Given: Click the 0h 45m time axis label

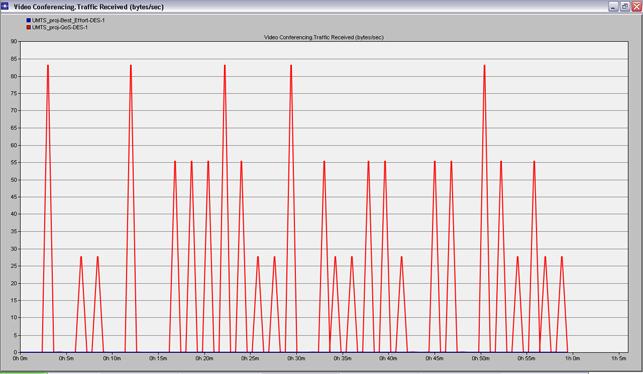Looking at the screenshot, I should pos(434,358).
